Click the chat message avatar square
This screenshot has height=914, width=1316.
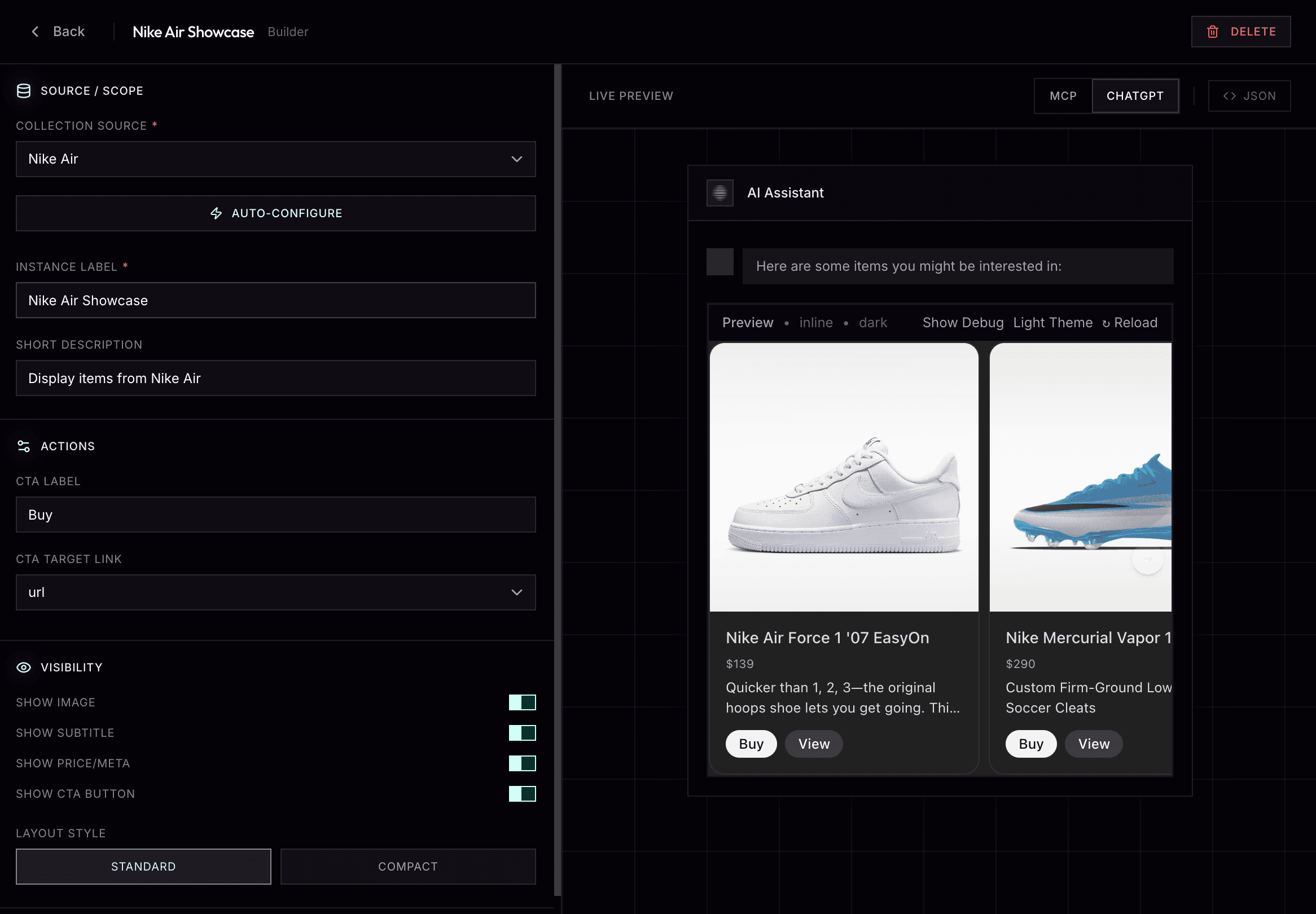tap(720, 262)
